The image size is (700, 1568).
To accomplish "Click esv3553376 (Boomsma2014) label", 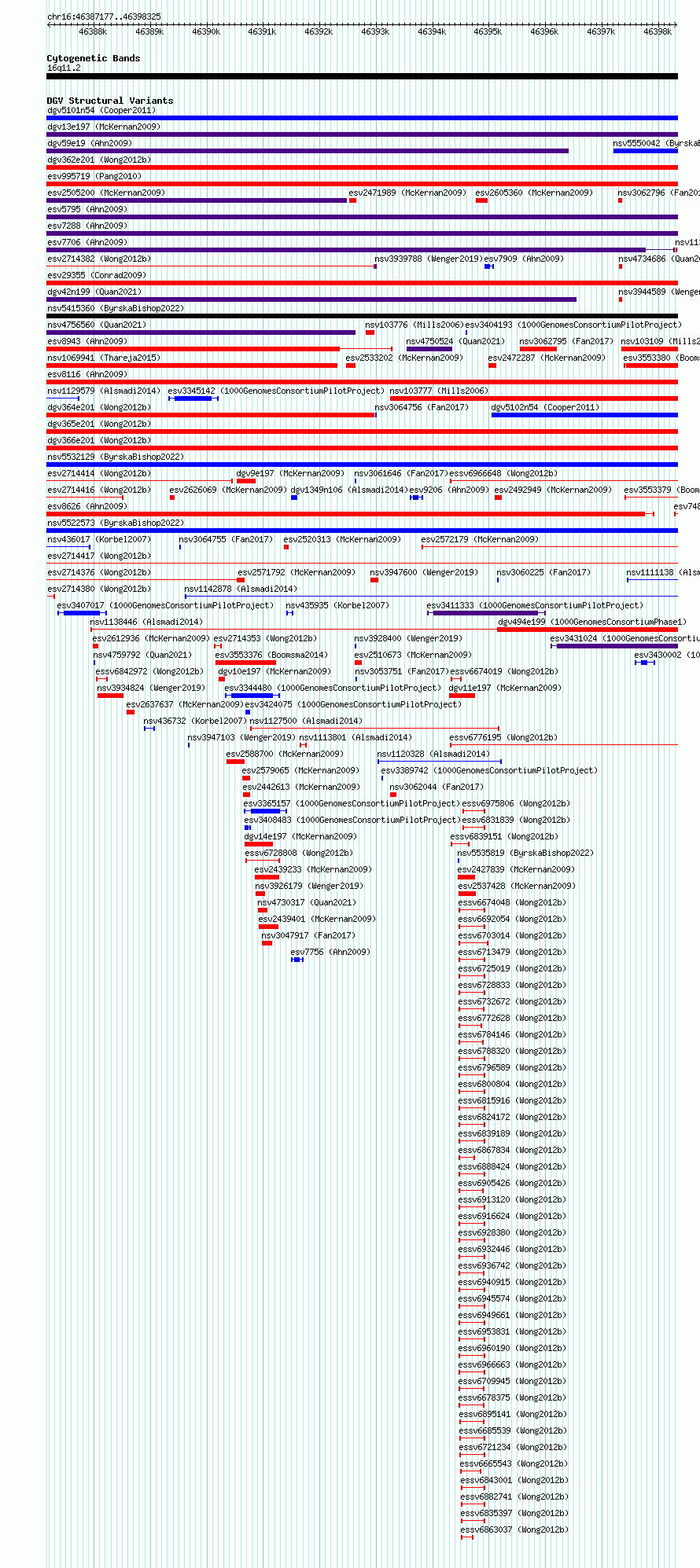I will 271,655.
